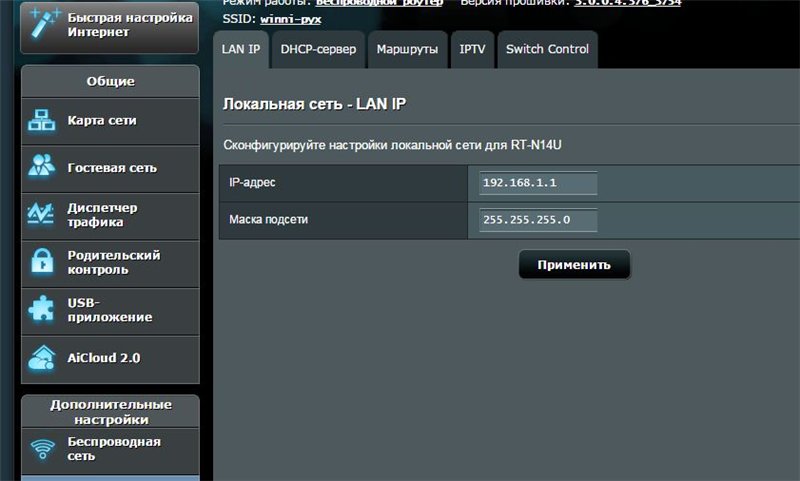
Task: Switch to the LAN IP tab
Action: click(x=241, y=49)
